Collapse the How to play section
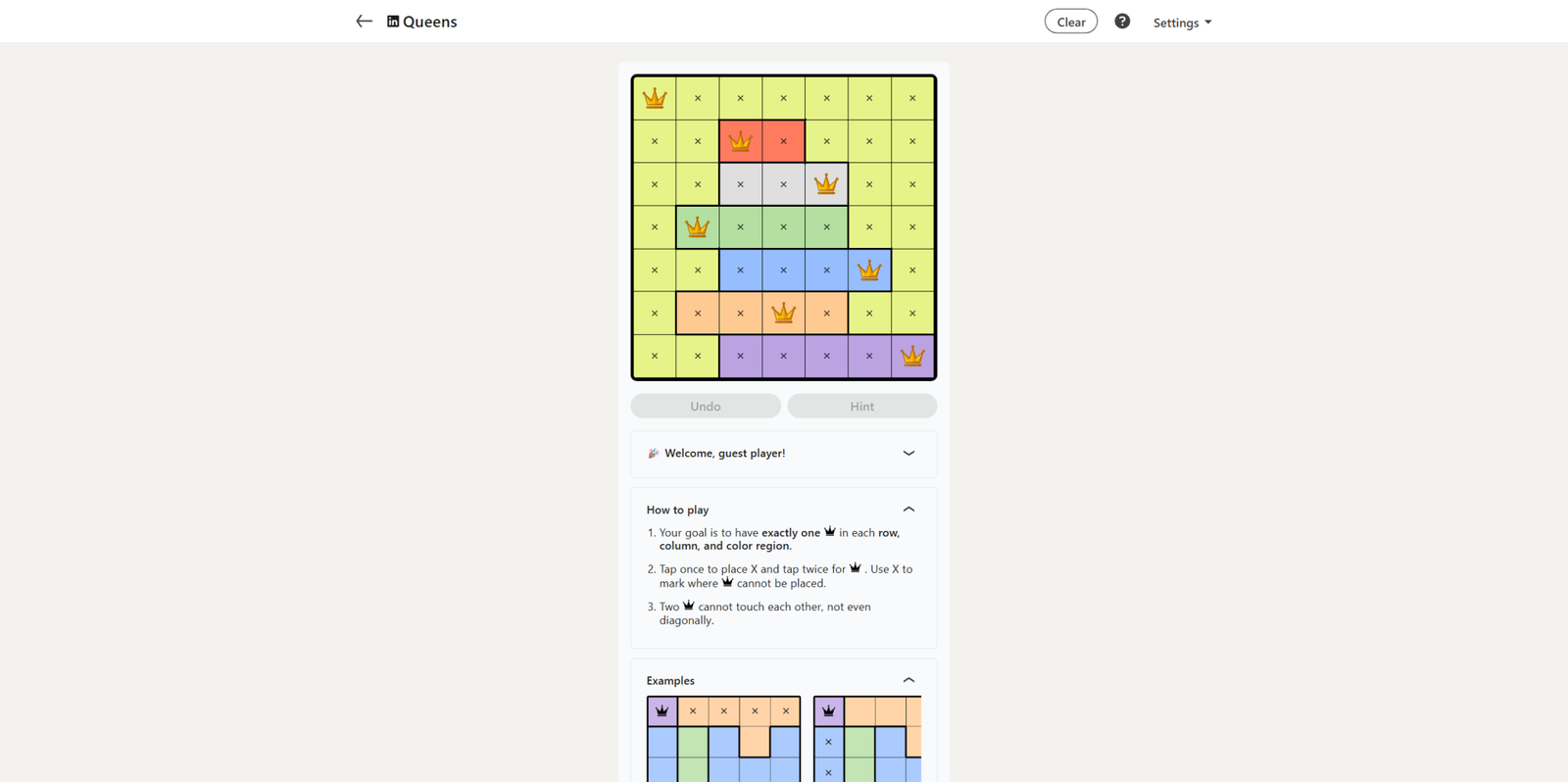Screen dimensions: 1568x782 (908, 510)
